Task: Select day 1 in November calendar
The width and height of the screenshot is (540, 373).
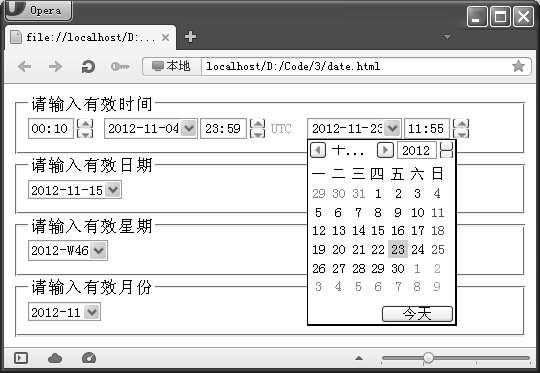Action: coord(378,194)
